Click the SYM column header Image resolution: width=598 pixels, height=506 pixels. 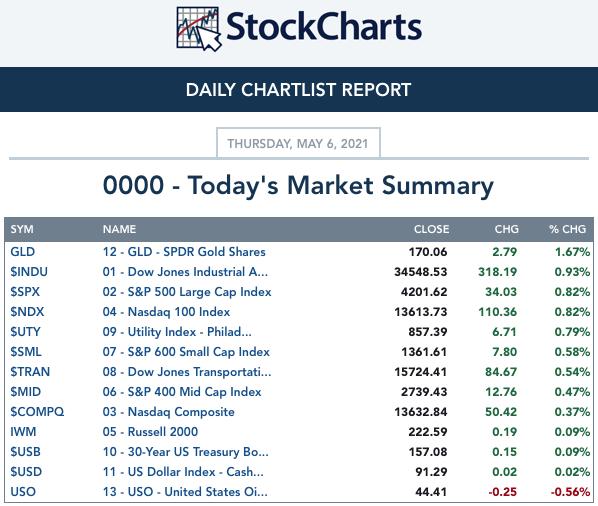point(22,229)
